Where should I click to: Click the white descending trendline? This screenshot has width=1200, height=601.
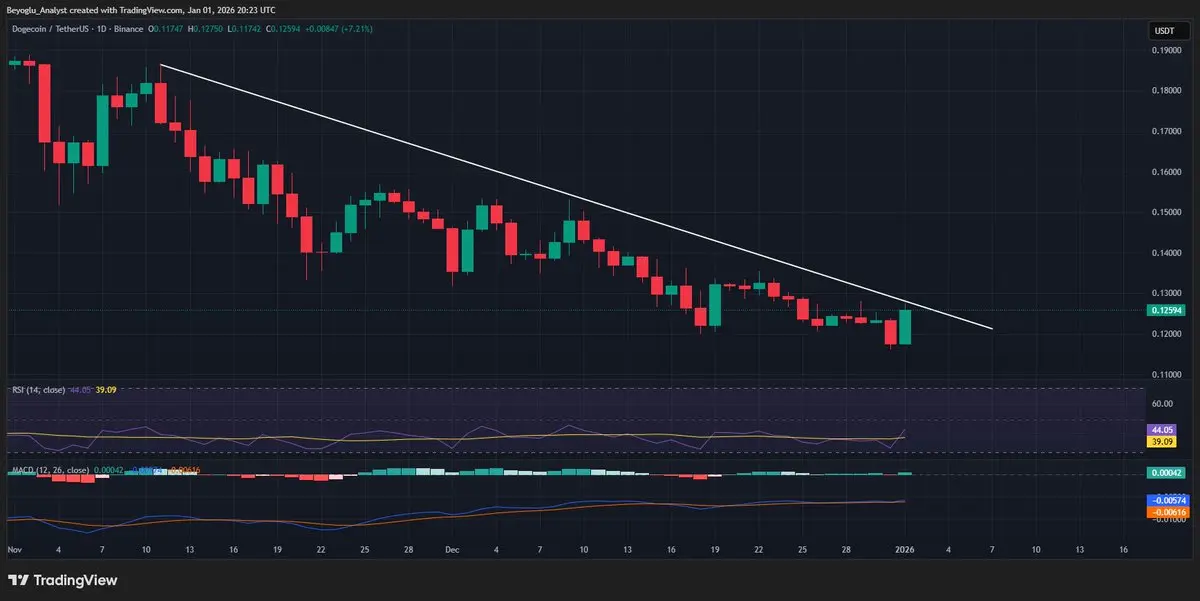pos(577,197)
